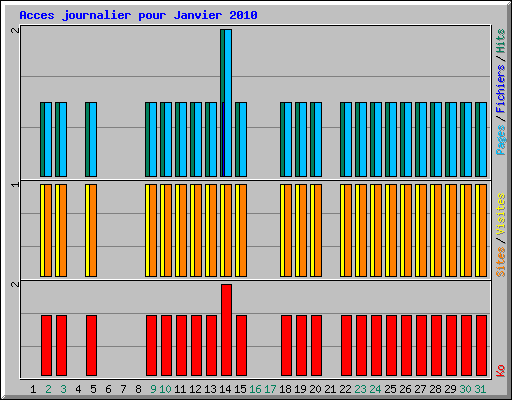Click the 'Visites' legend label

[501, 214]
